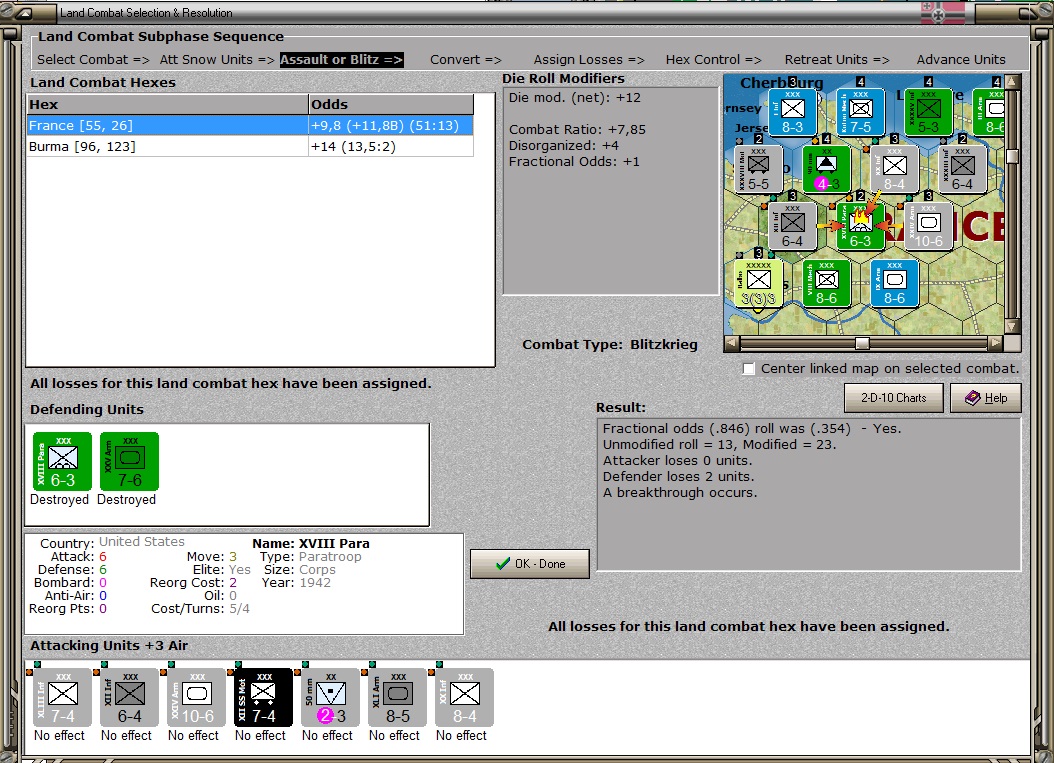The image size is (1054, 763).
Task: Enable Center linked map on selected combat
Action: point(748,369)
